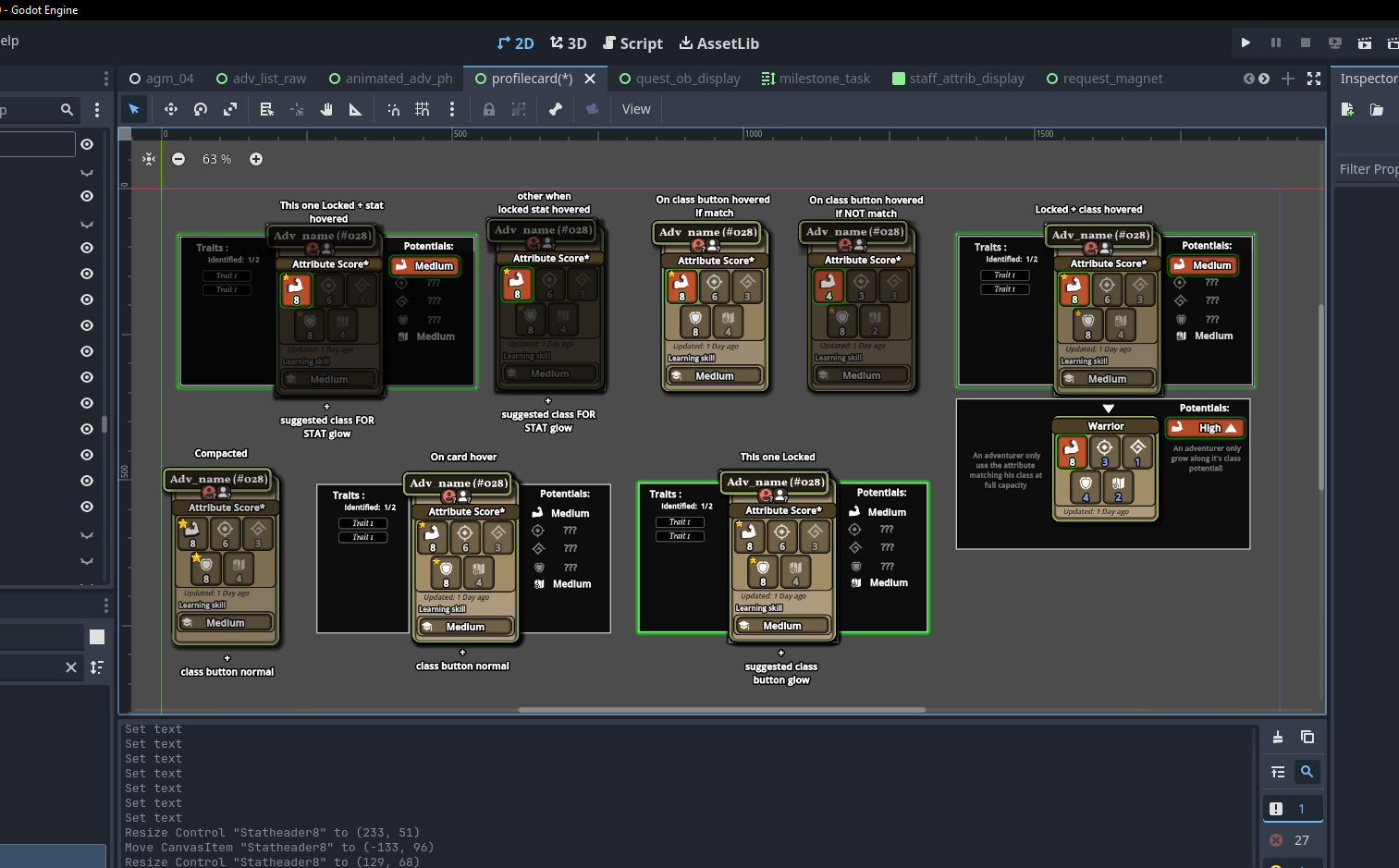Zoom out with the minus button

(178, 159)
